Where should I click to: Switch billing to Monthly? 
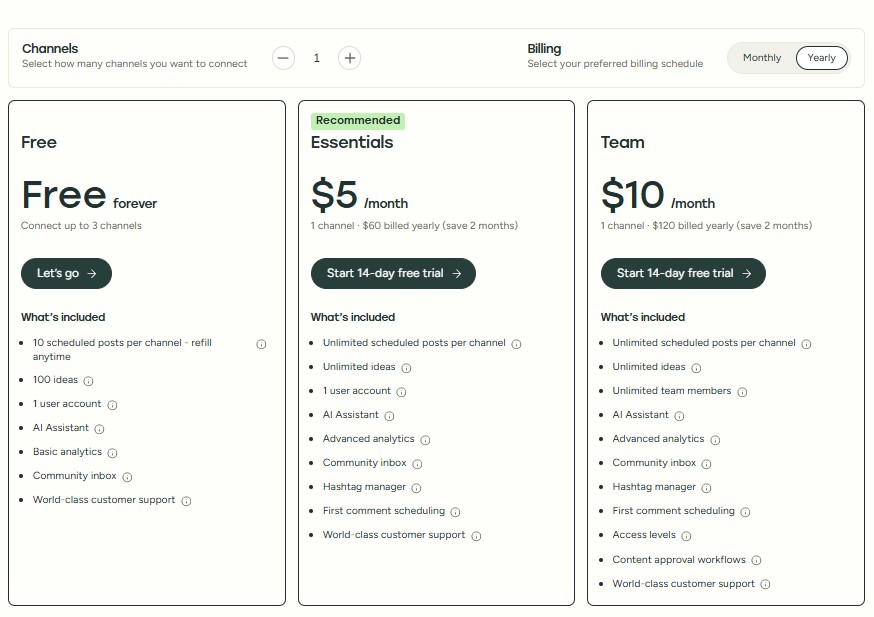point(761,58)
